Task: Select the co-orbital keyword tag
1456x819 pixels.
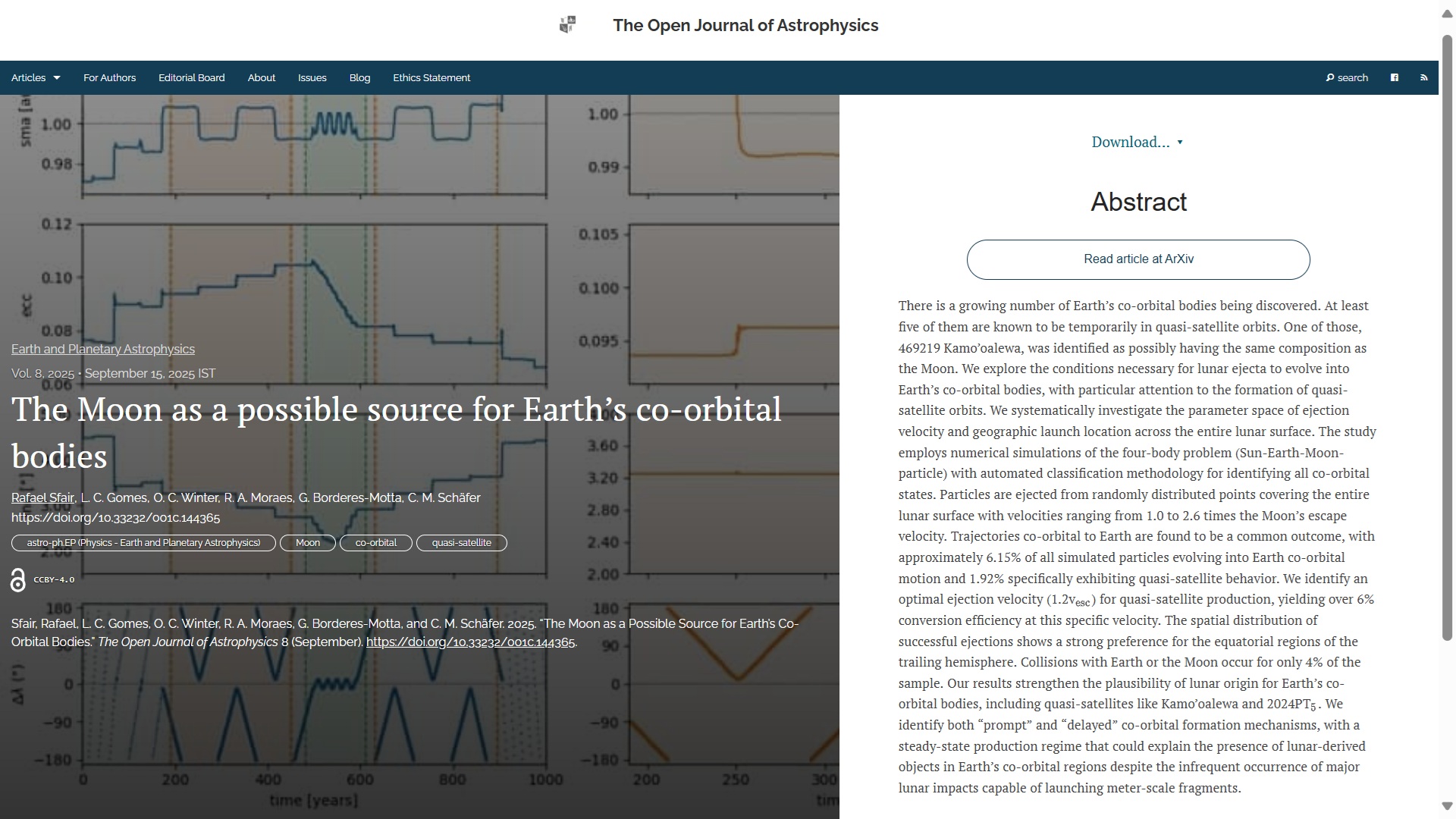Action: (375, 543)
